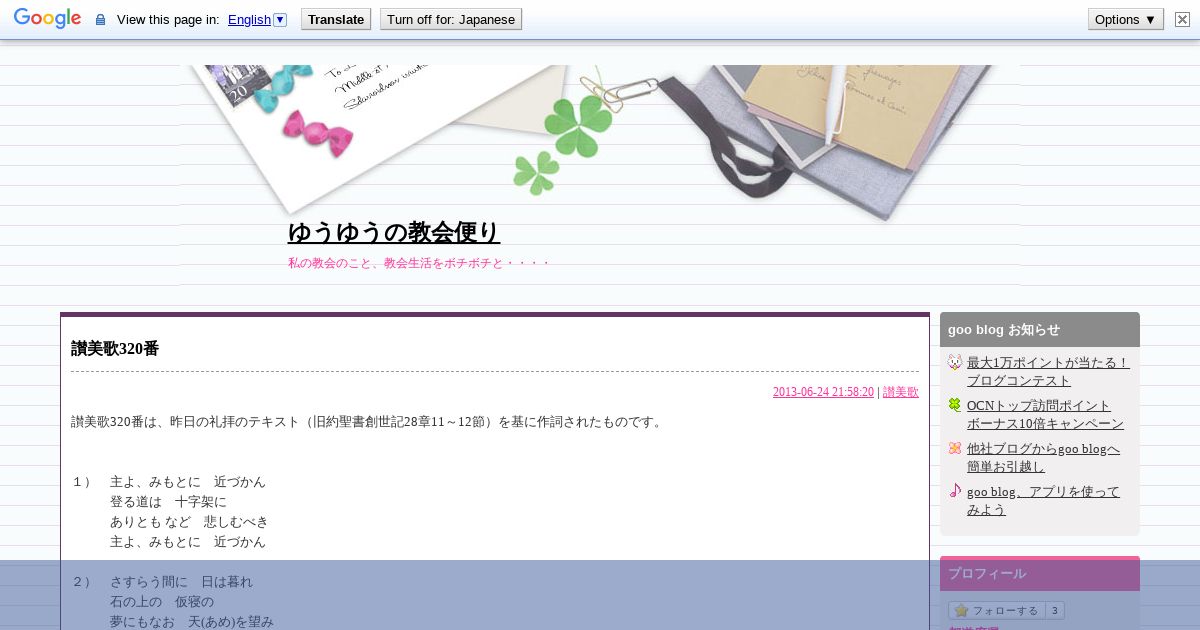The image size is (1200, 630).
Task: Open the blog title ゆうゆうの教会便り
Action: point(393,232)
